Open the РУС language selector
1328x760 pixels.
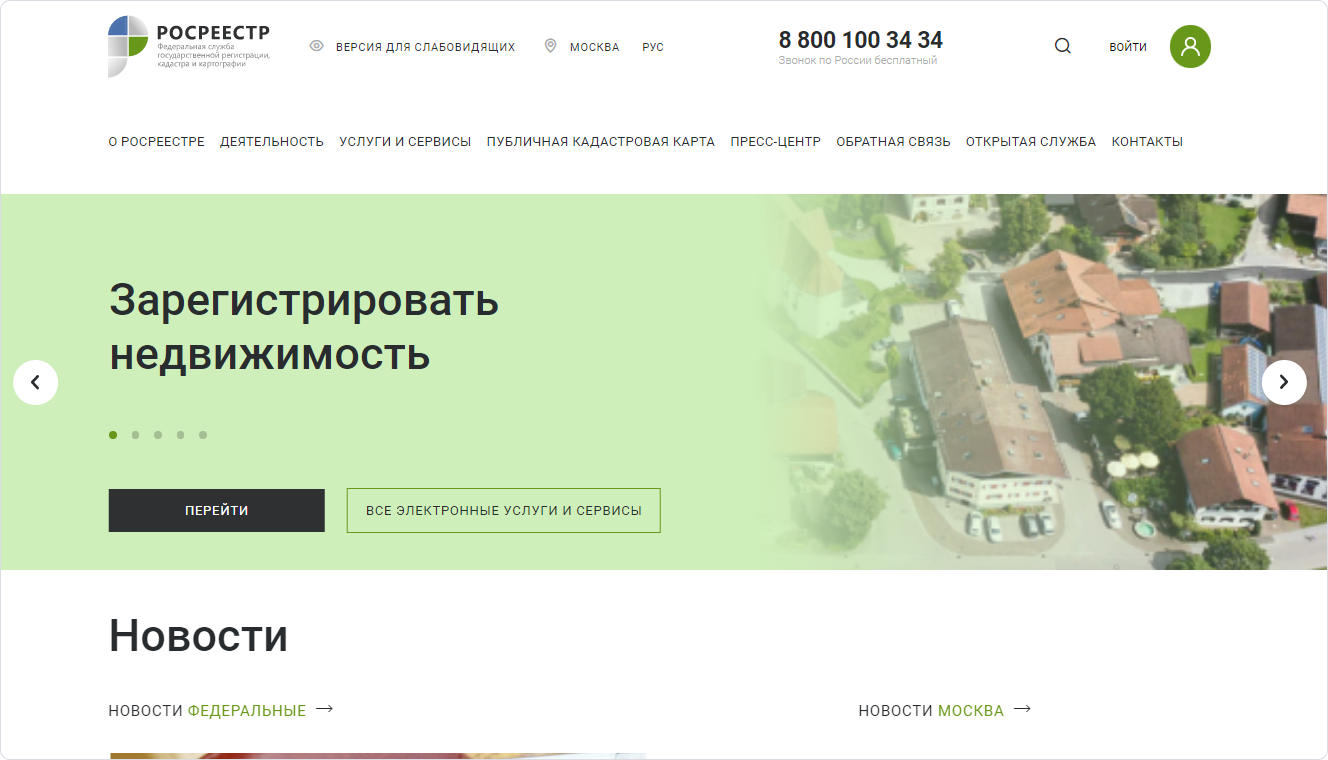653,47
